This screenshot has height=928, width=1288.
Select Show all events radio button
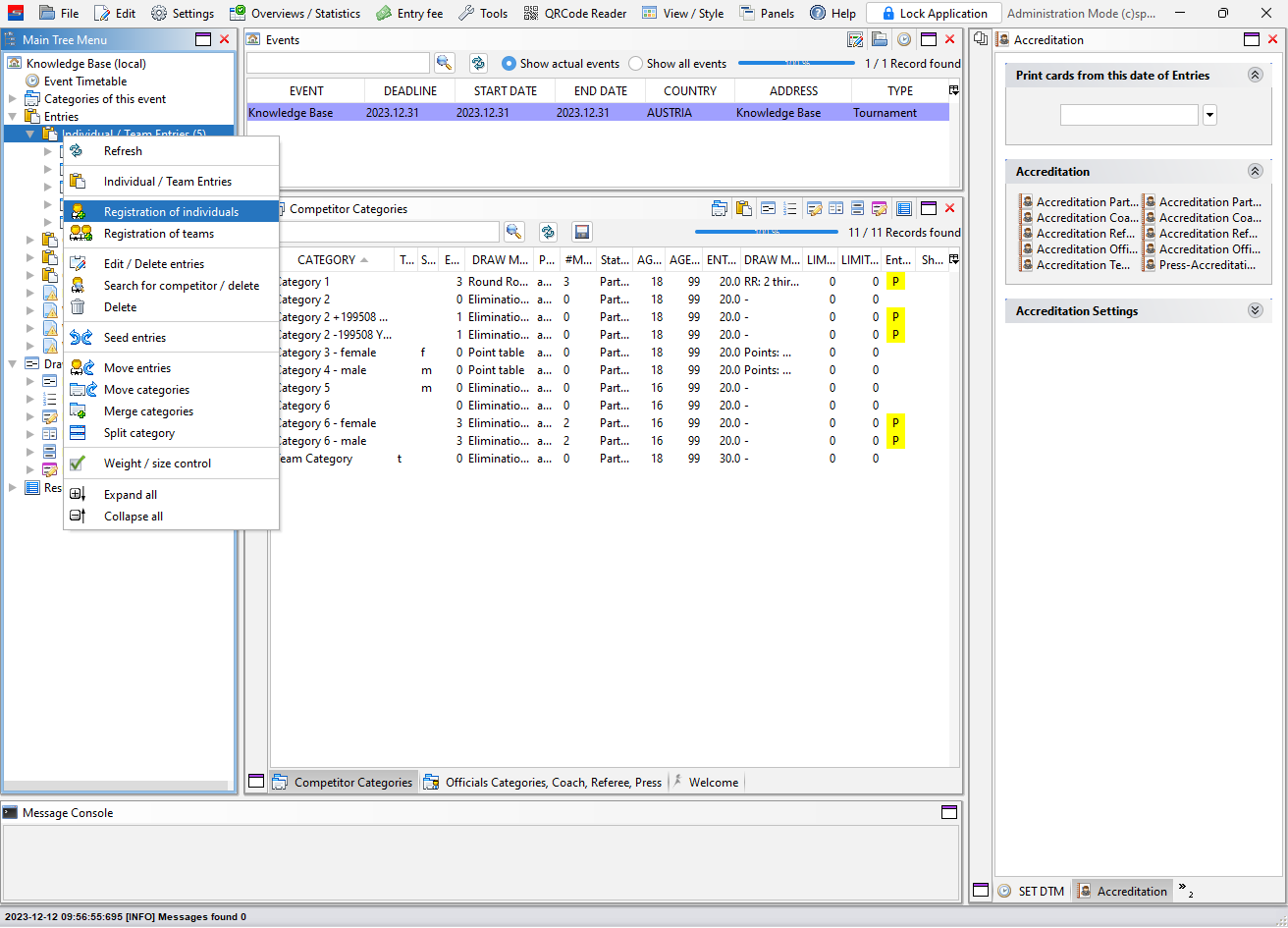click(635, 63)
